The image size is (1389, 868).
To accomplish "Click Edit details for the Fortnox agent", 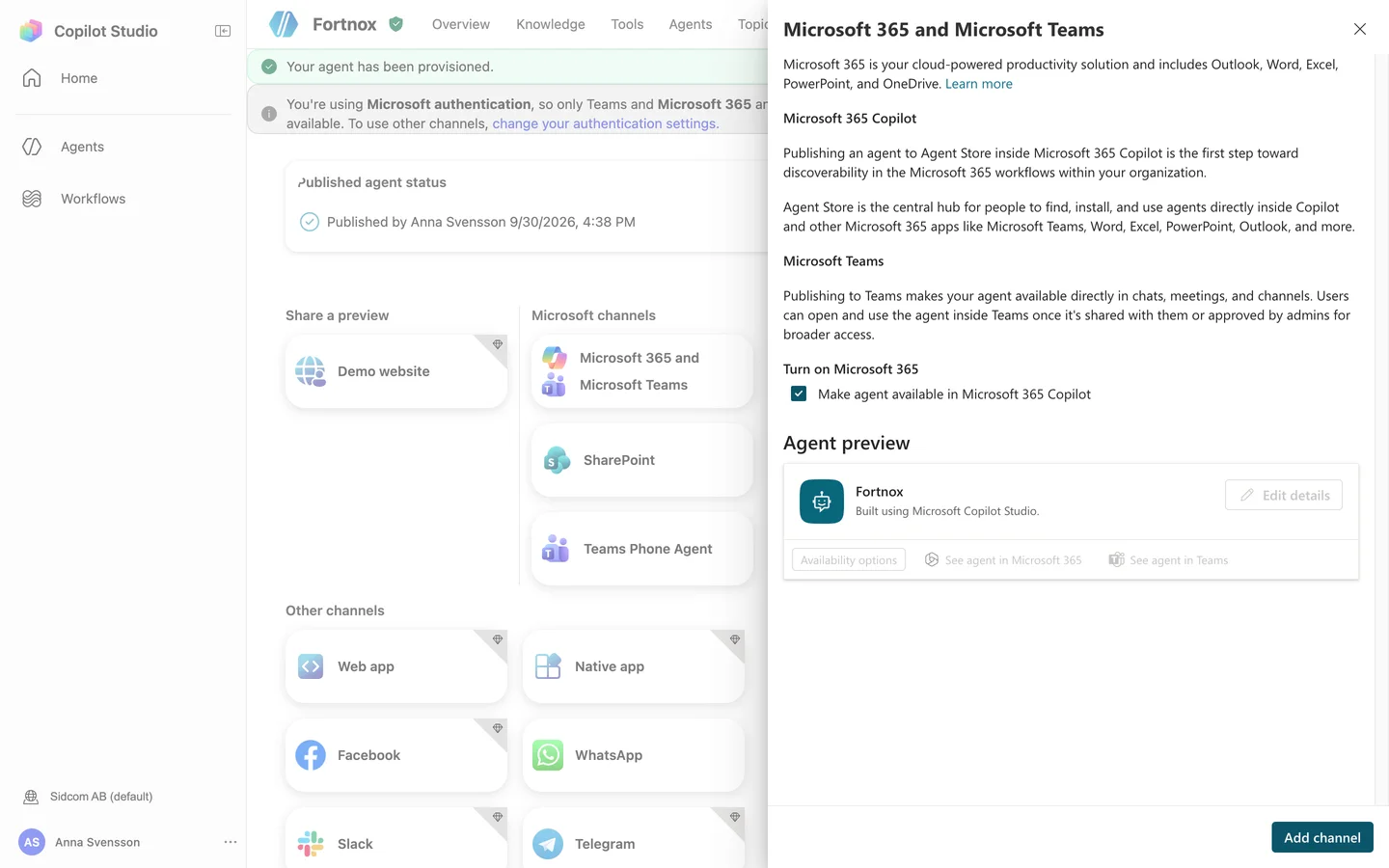I will coord(1284,495).
